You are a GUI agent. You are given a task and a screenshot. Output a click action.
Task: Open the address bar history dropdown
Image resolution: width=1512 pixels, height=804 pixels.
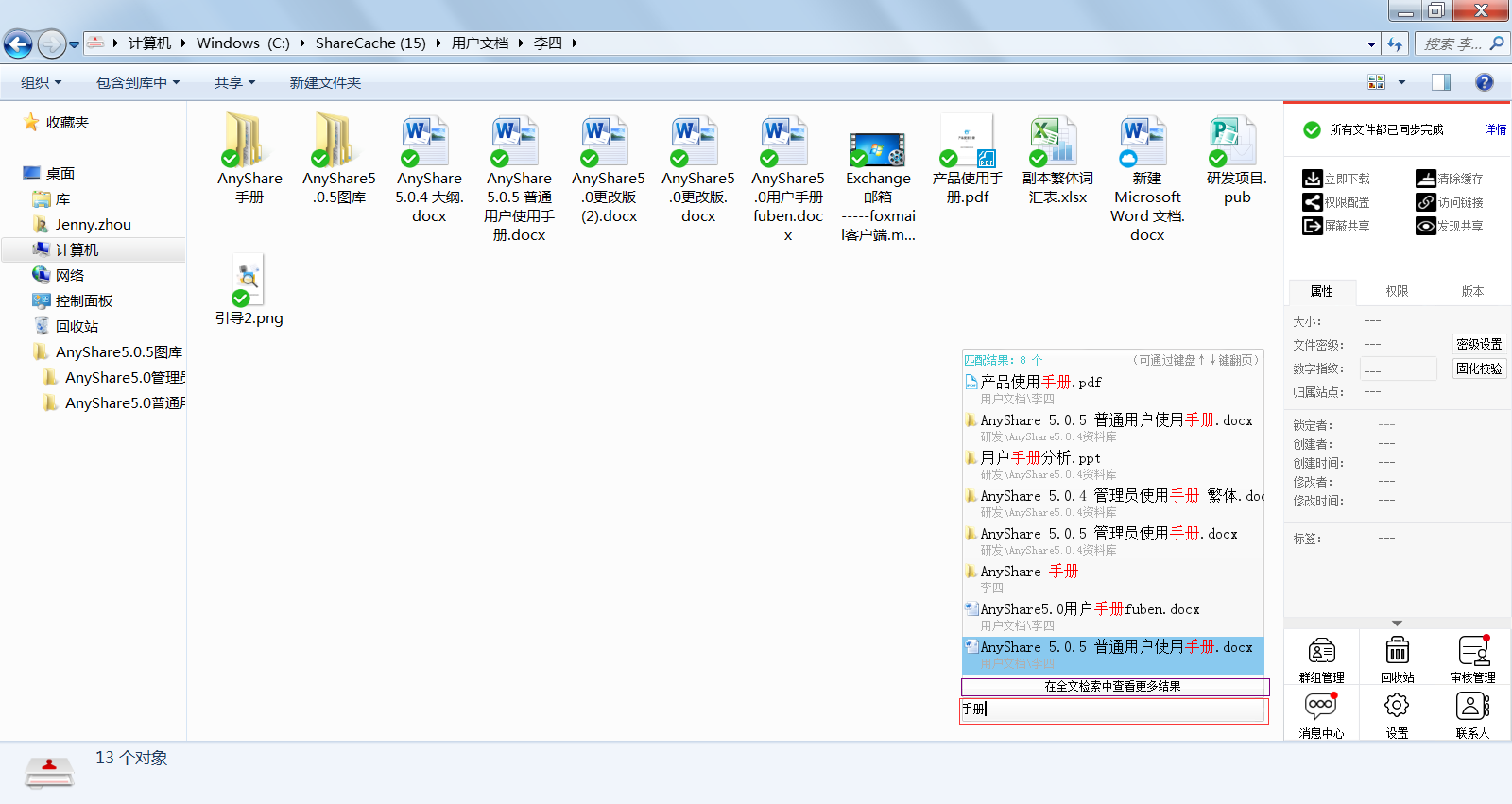click(x=1371, y=43)
